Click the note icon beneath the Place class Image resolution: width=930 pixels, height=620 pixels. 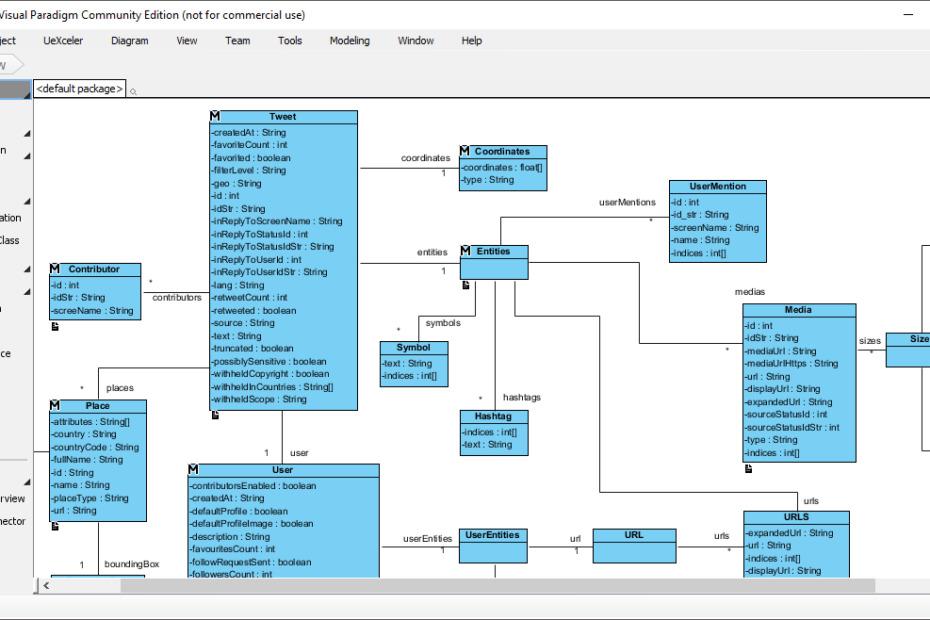55,525
